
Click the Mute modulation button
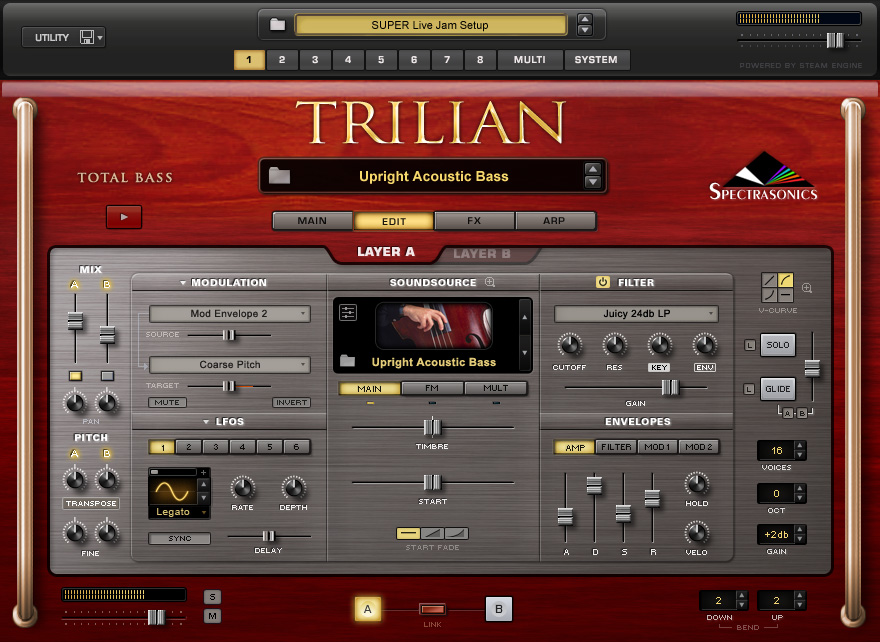pyautogui.click(x=167, y=402)
